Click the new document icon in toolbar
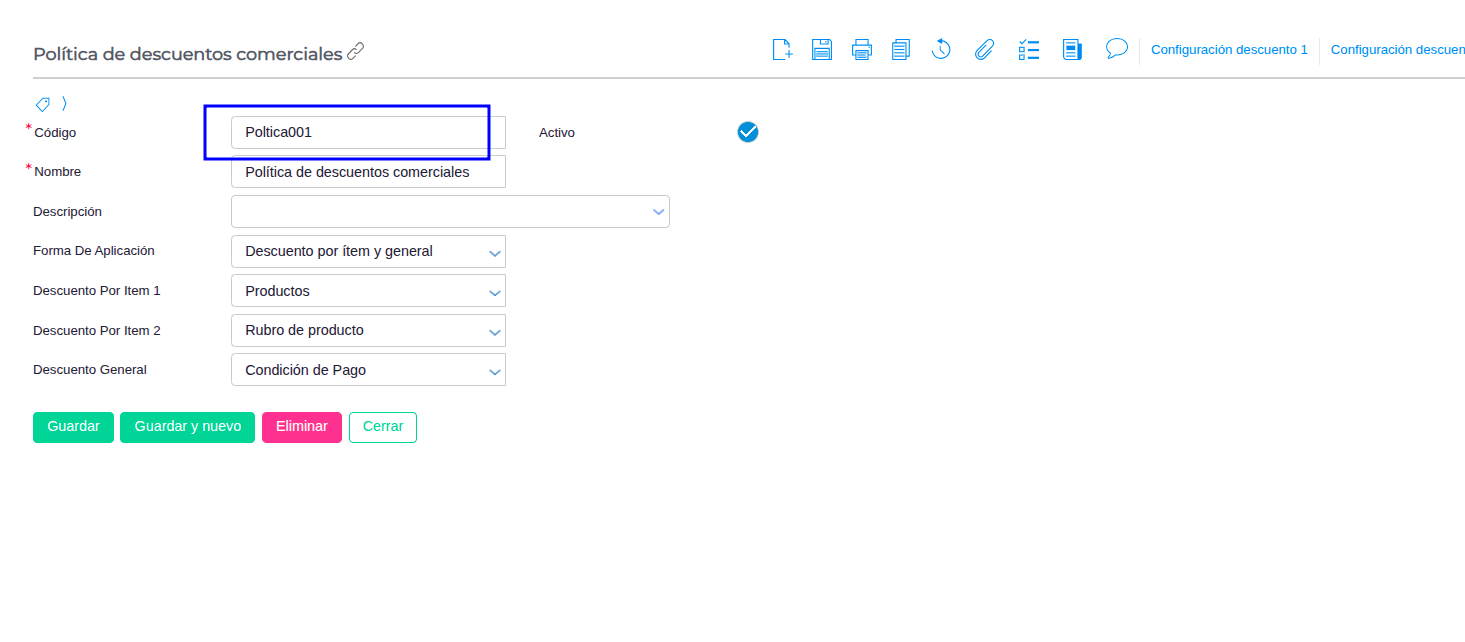The height and width of the screenshot is (642, 1465). coord(782,50)
